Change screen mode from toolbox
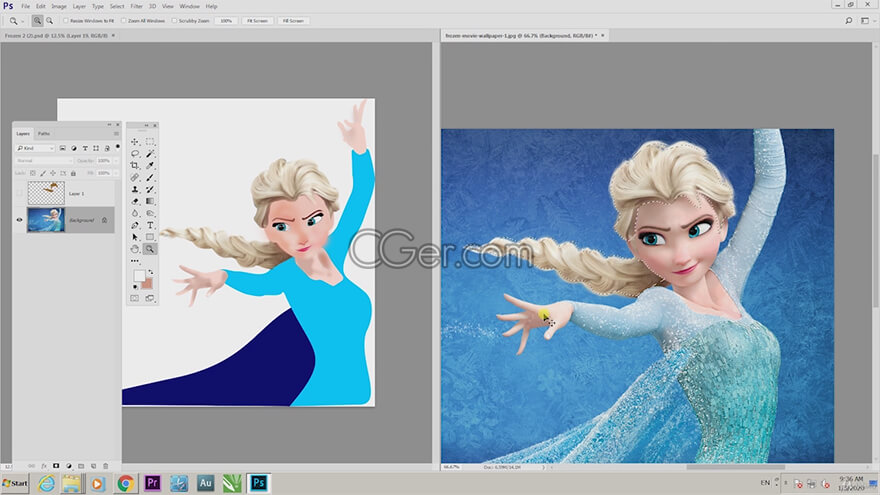 tap(150, 299)
